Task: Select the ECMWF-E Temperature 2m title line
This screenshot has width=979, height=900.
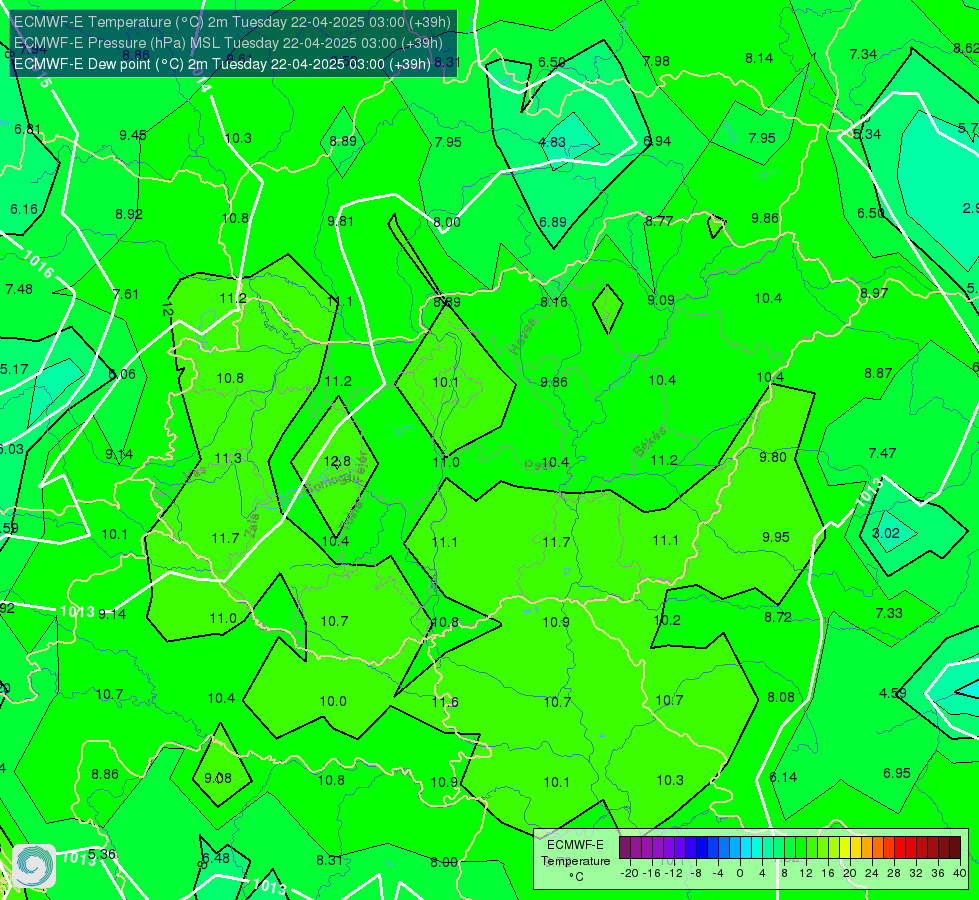Action: click(x=232, y=22)
